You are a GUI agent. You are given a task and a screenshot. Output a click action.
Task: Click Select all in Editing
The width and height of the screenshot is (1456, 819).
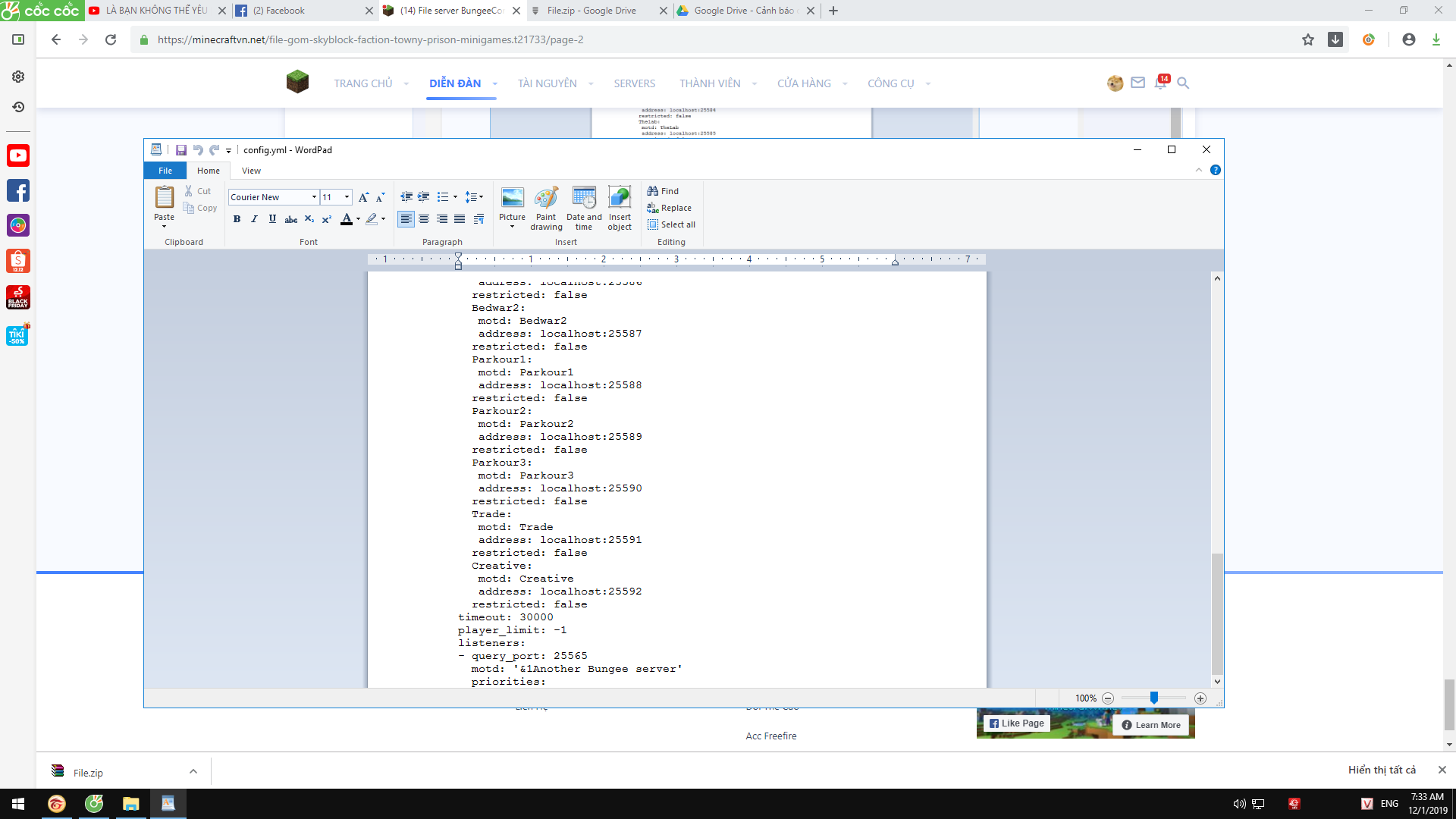click(671, 224)
